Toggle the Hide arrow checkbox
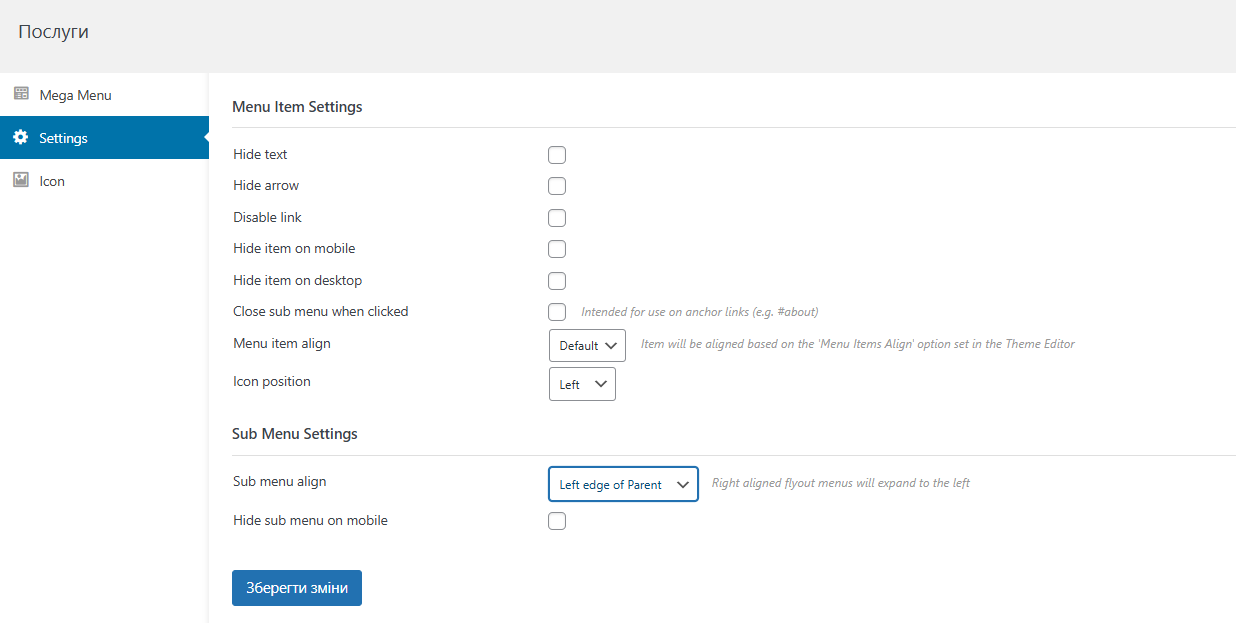Screen dimensions: 1236x623 pos(557,186)
